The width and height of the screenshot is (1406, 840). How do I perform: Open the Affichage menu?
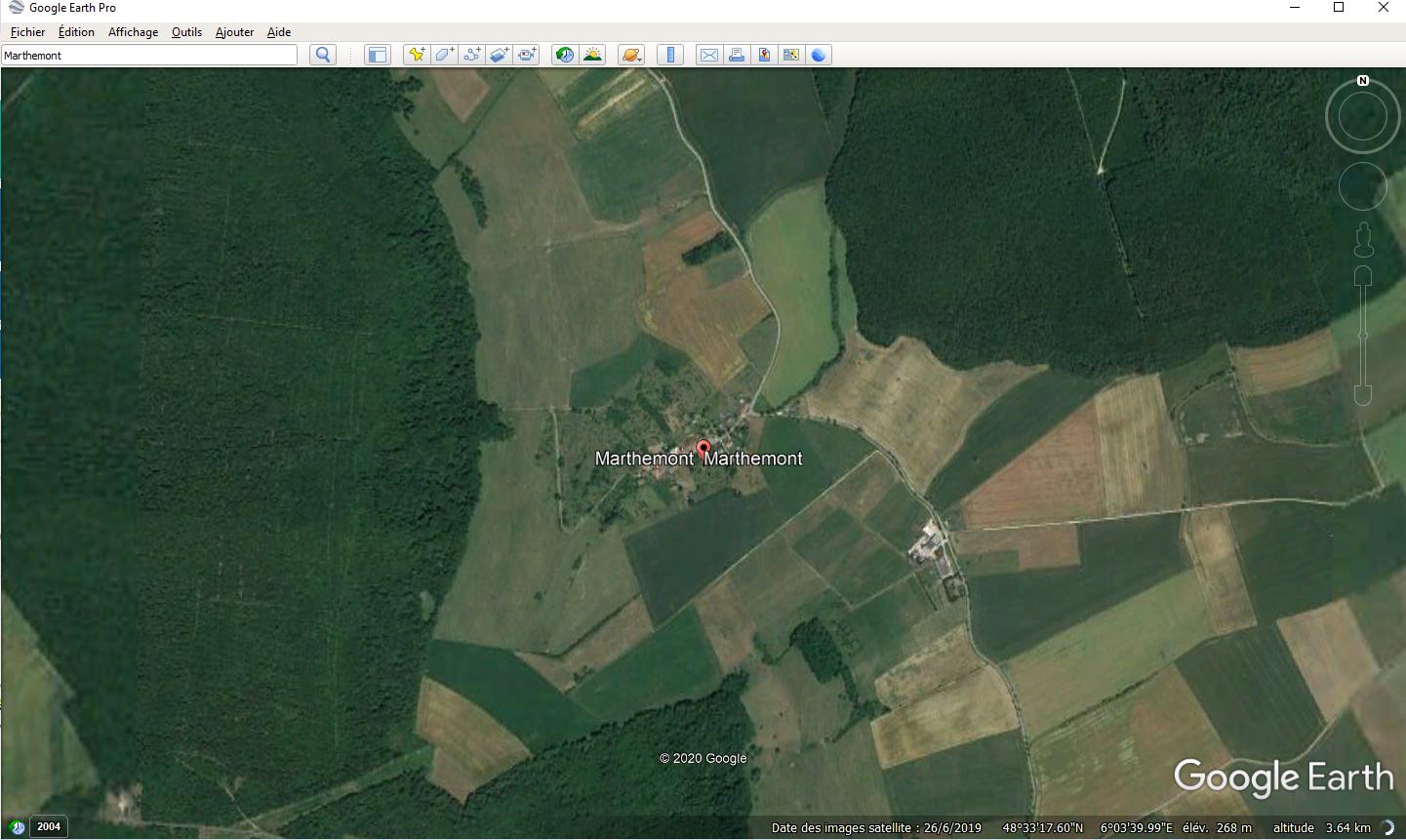tap(133, 32)
